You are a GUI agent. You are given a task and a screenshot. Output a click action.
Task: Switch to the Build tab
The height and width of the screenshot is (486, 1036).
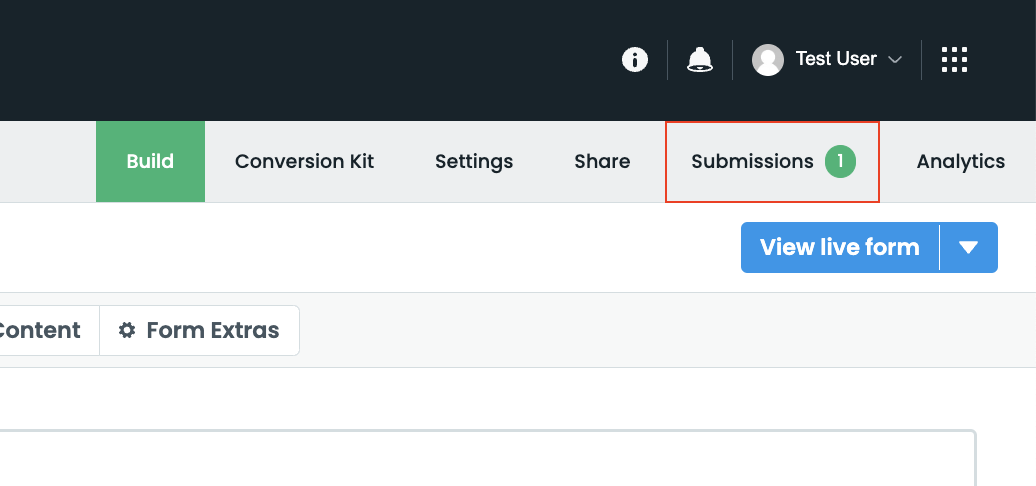pyautogui.click(x=150, y=161)
